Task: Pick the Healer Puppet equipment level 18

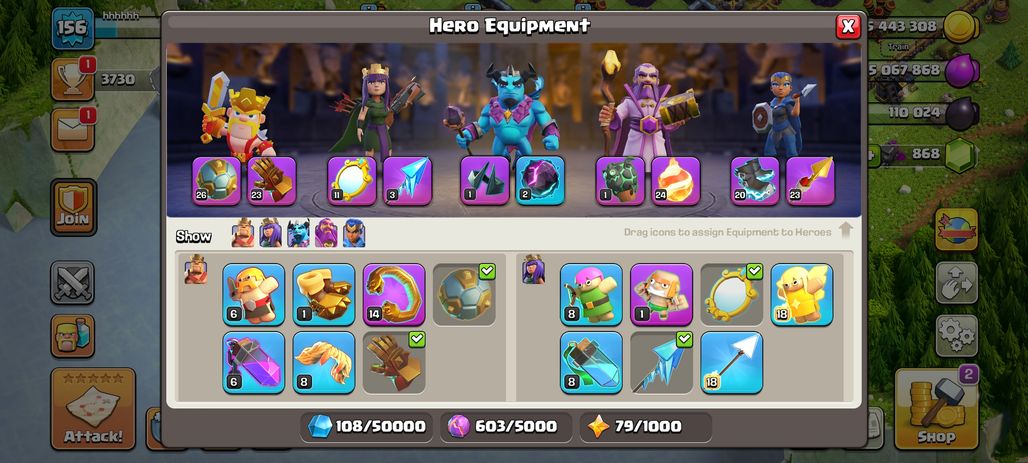Action: tap(802, 294)
